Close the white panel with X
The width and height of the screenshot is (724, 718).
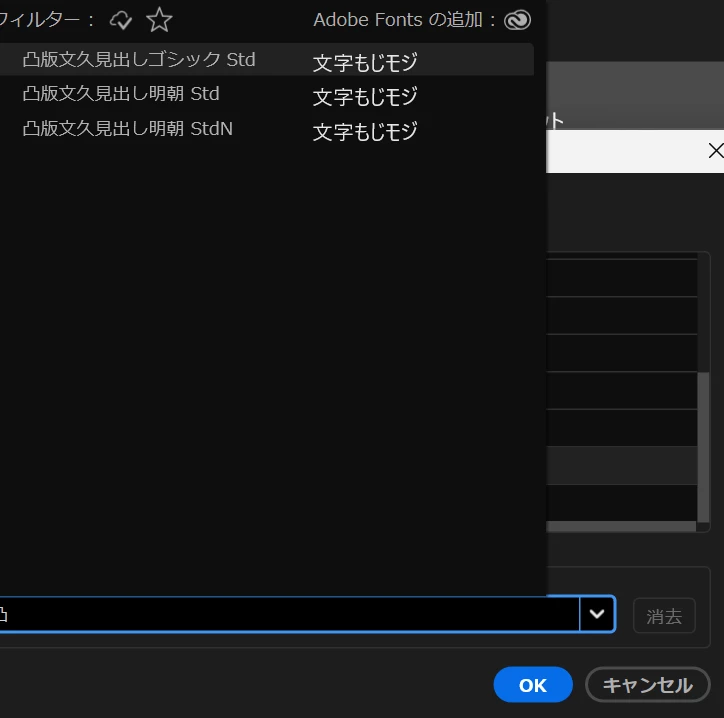point(716,151)
